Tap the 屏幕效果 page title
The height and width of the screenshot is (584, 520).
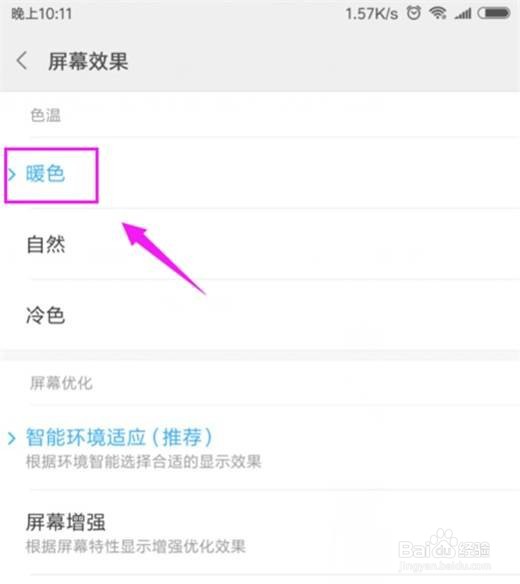tap(88, 61)
